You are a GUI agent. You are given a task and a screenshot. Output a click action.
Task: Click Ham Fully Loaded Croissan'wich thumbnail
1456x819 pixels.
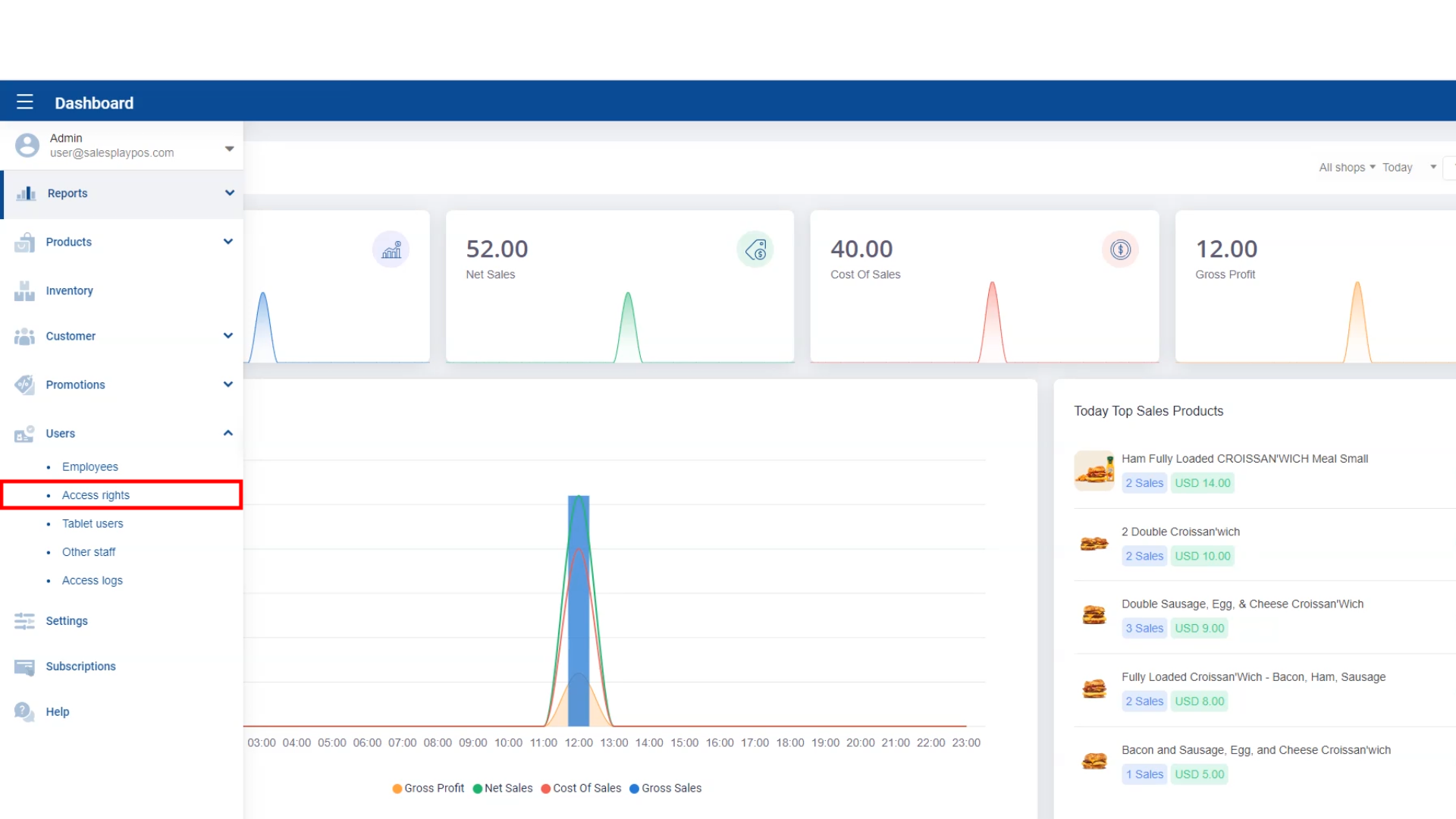coord(1094,471)
